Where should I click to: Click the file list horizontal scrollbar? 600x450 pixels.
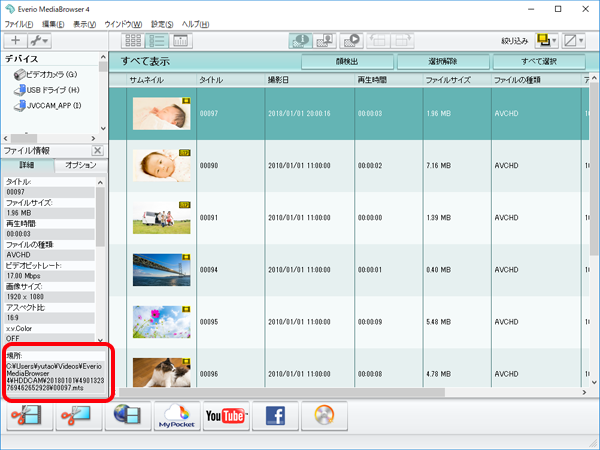point(282,392)
